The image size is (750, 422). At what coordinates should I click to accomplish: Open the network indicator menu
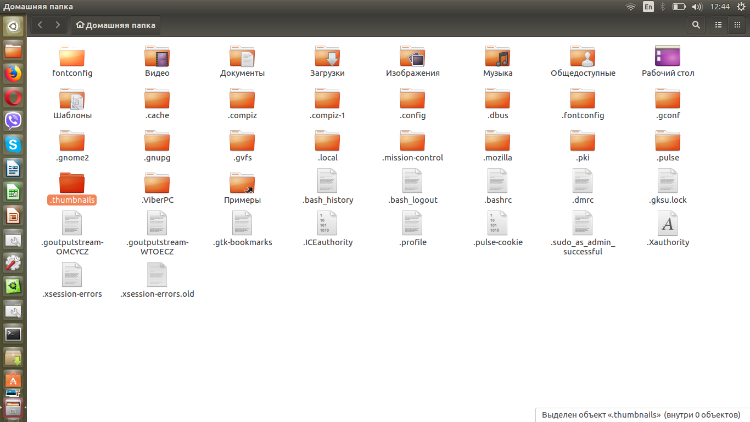(x=631, y=6)
